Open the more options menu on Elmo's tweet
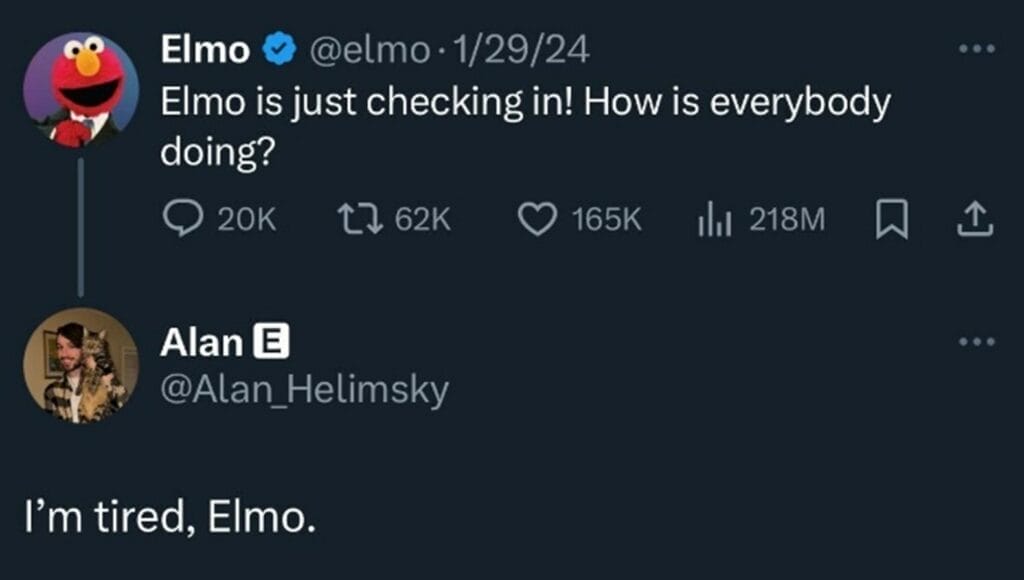Viewport: 1024px width, 580px height. coord(977,49)
